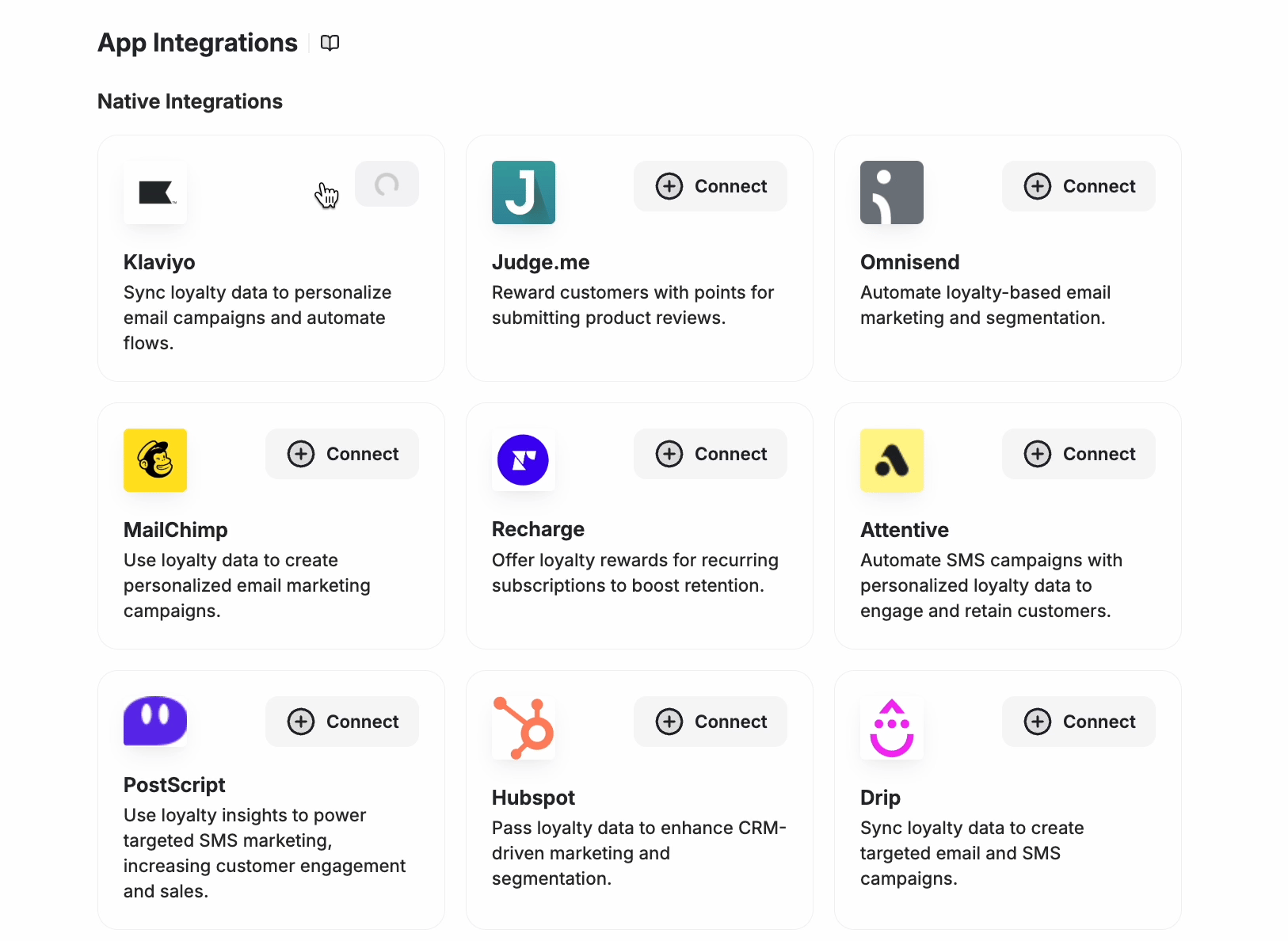Click the PostScript card title

pos(174,785)
